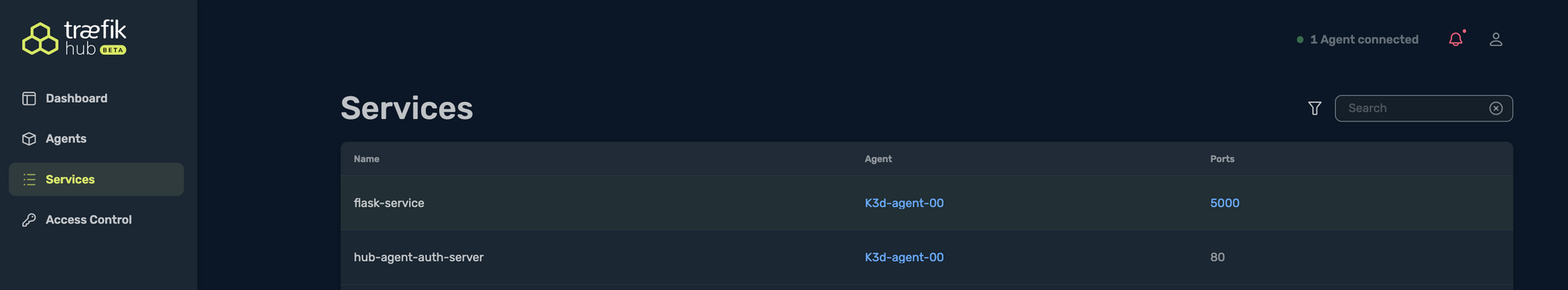Click the Dashboard layout icon in the sidebar
Viewport: 1568px width, 290px height.
click(x=29, y=98)
